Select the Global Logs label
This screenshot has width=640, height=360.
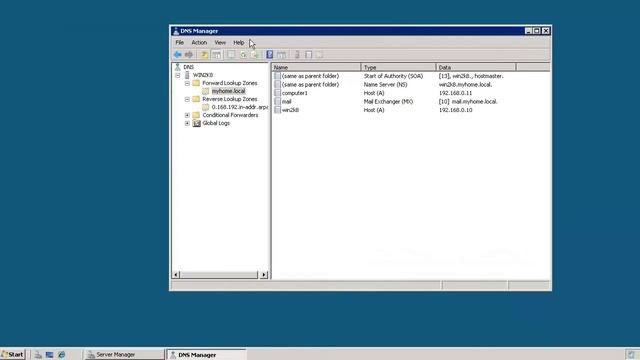(x=216, y=123)
